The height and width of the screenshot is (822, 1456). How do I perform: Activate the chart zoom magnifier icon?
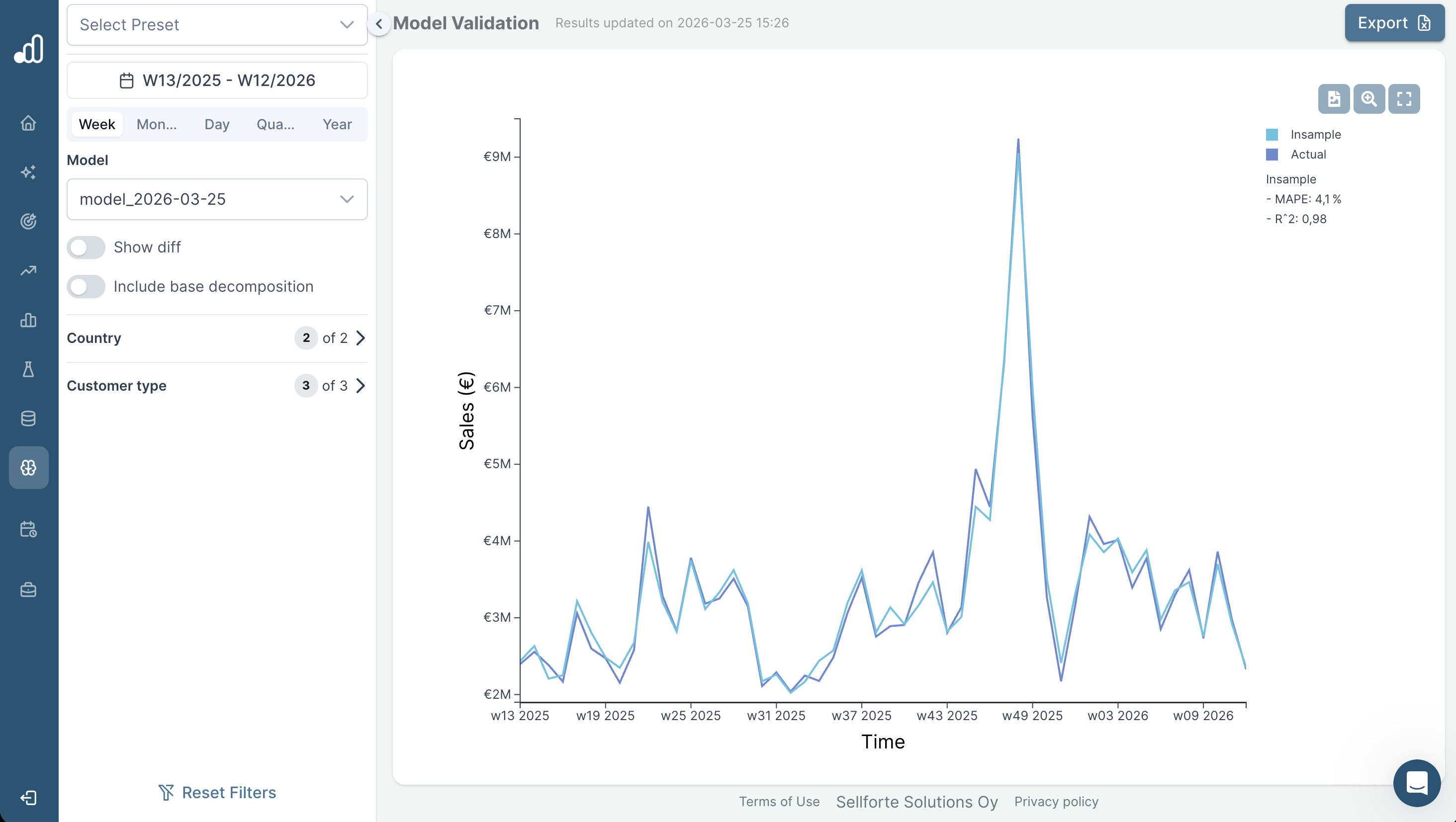1368,99
